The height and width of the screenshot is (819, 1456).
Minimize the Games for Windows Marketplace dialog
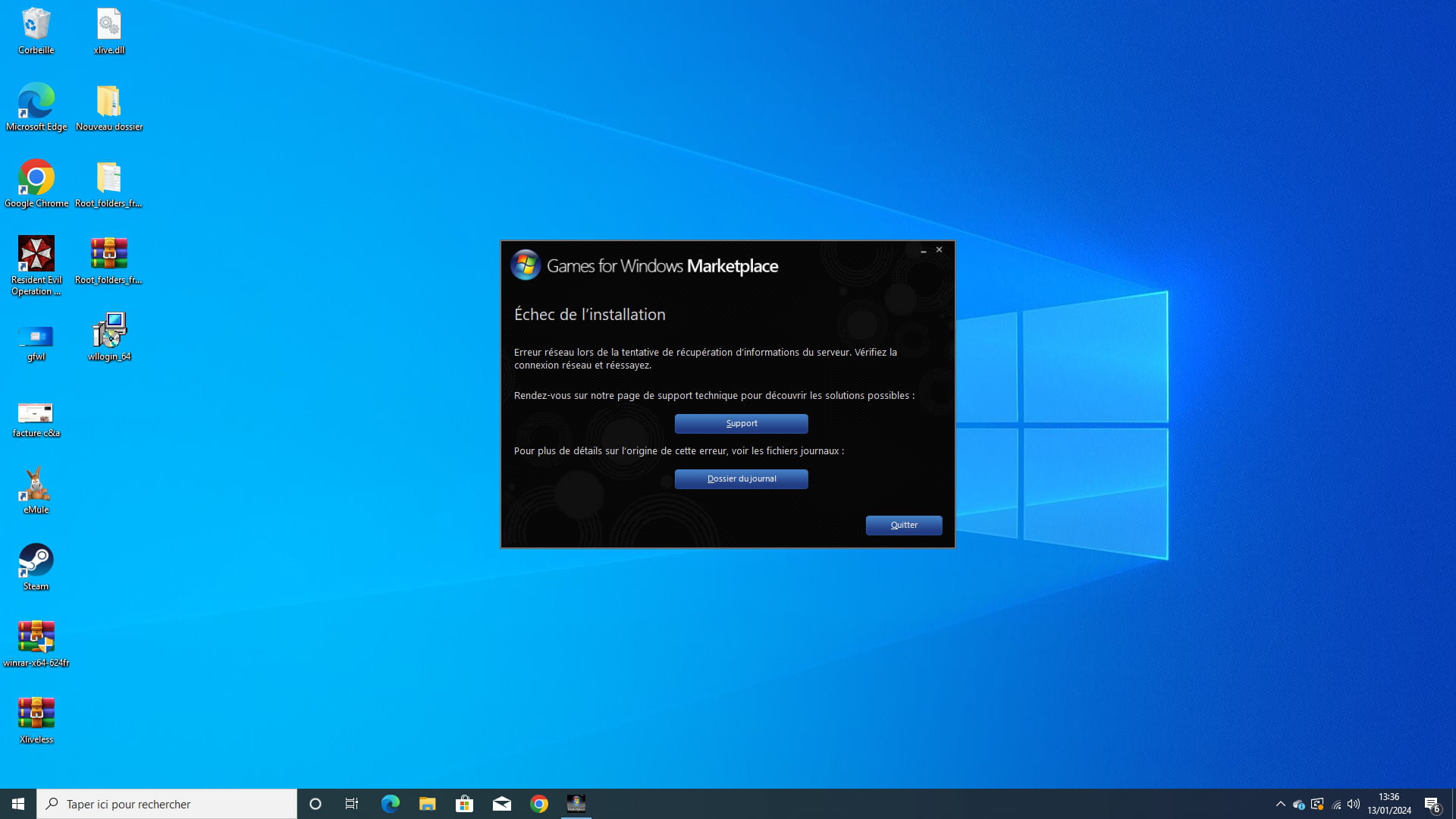point(923,250)
